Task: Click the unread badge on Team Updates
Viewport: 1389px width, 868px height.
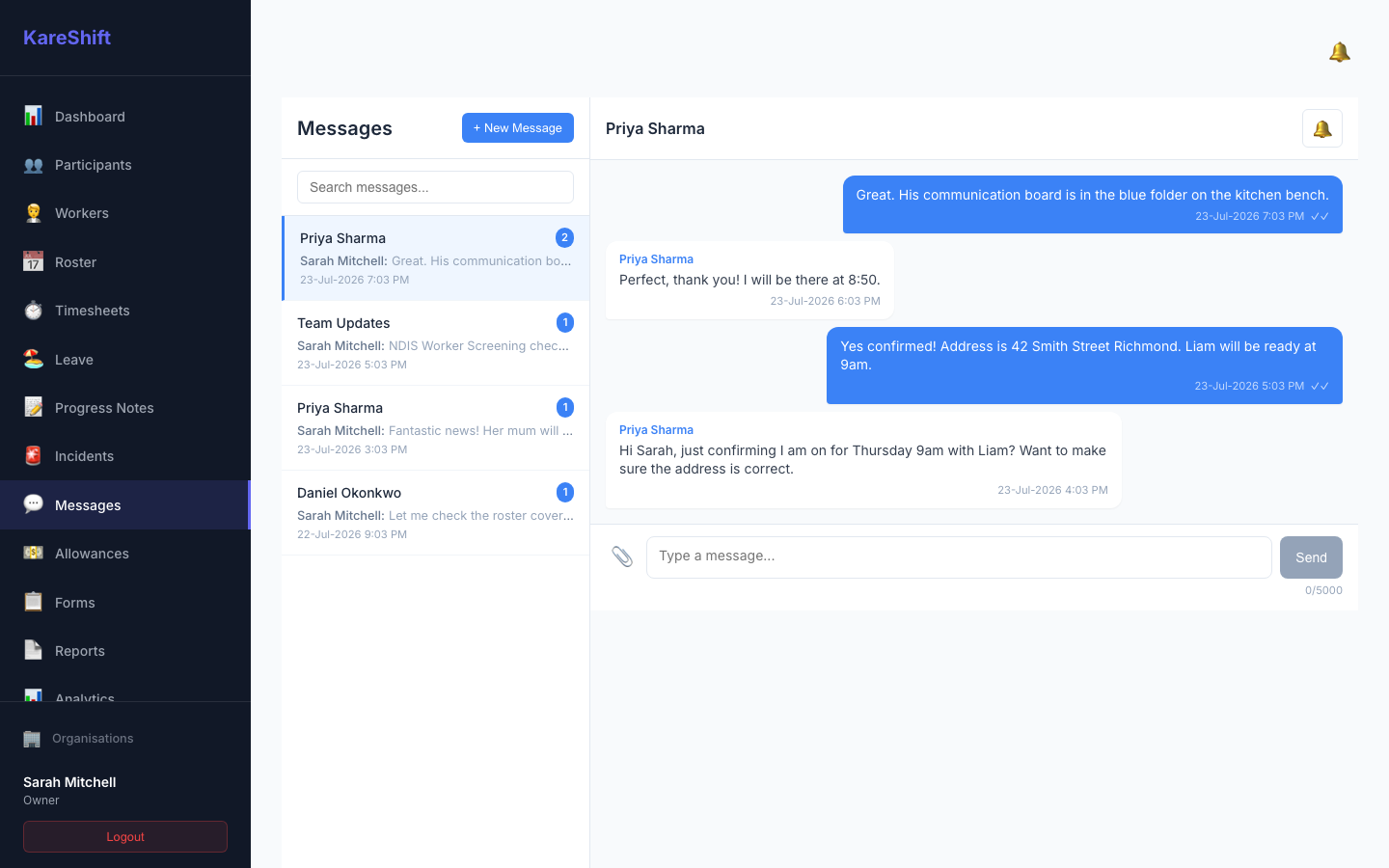Action: point(565,322)
